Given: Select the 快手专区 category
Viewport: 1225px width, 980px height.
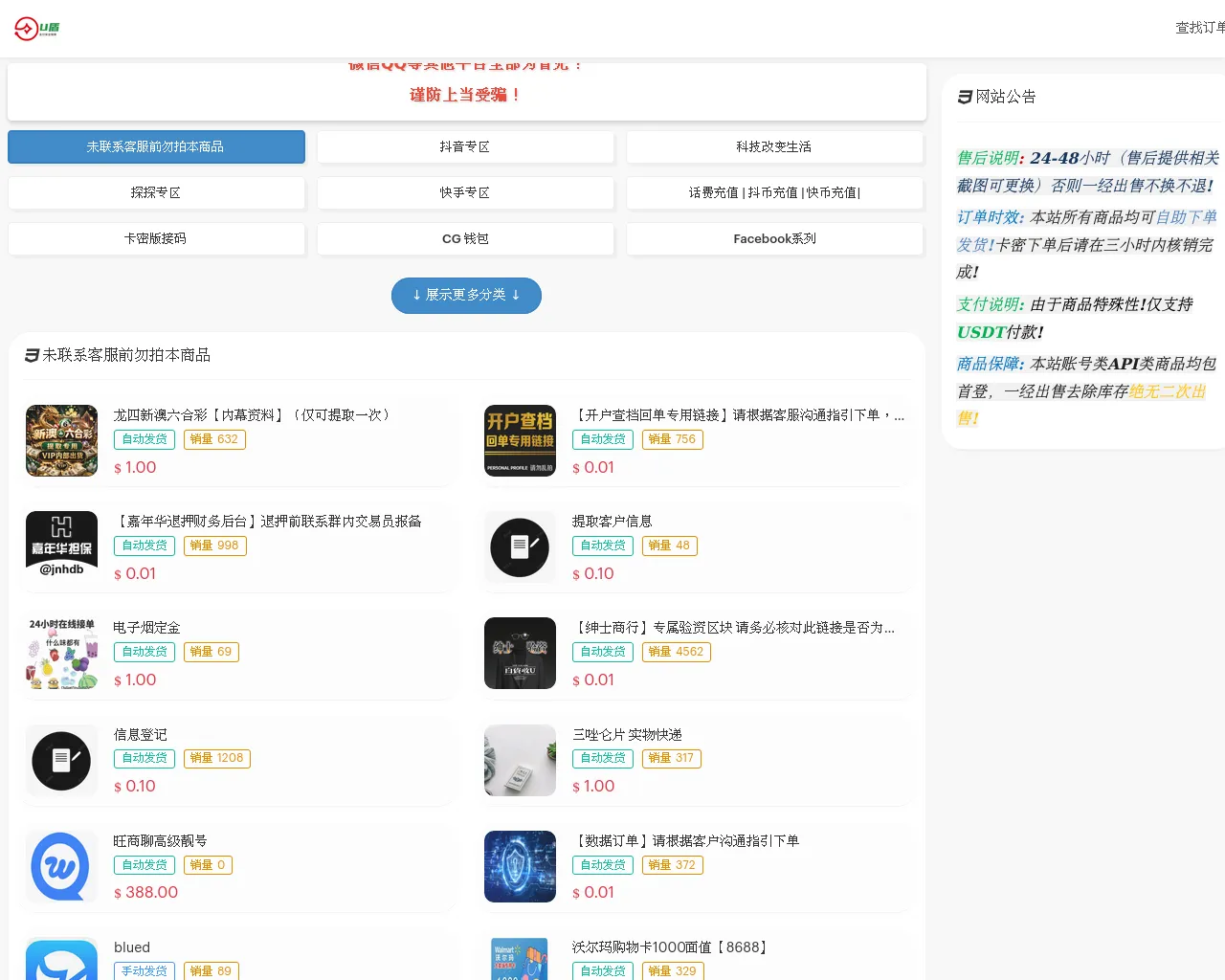Looking at the screenshot, I should (x=465, y=192).
